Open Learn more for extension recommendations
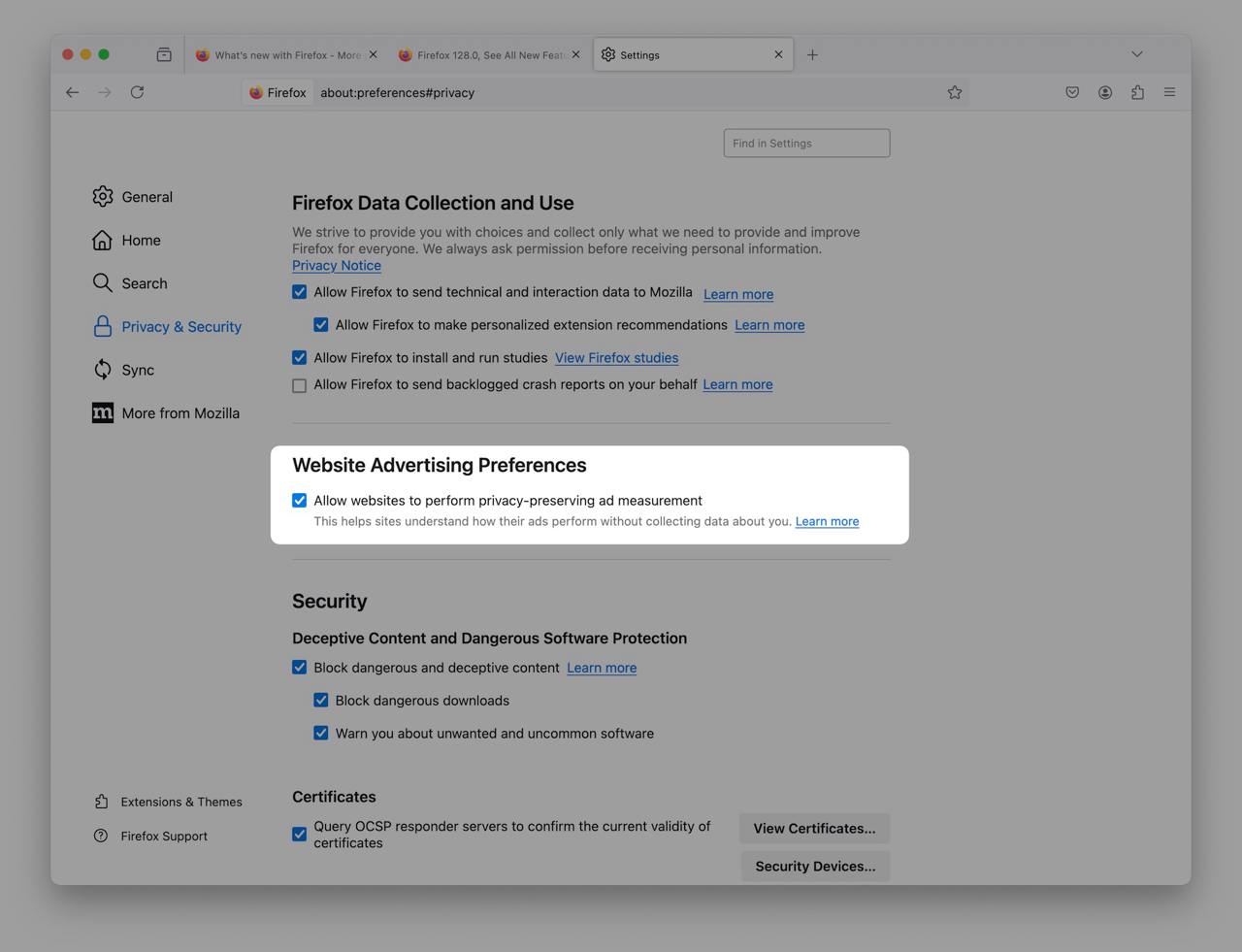 point(769,325)
